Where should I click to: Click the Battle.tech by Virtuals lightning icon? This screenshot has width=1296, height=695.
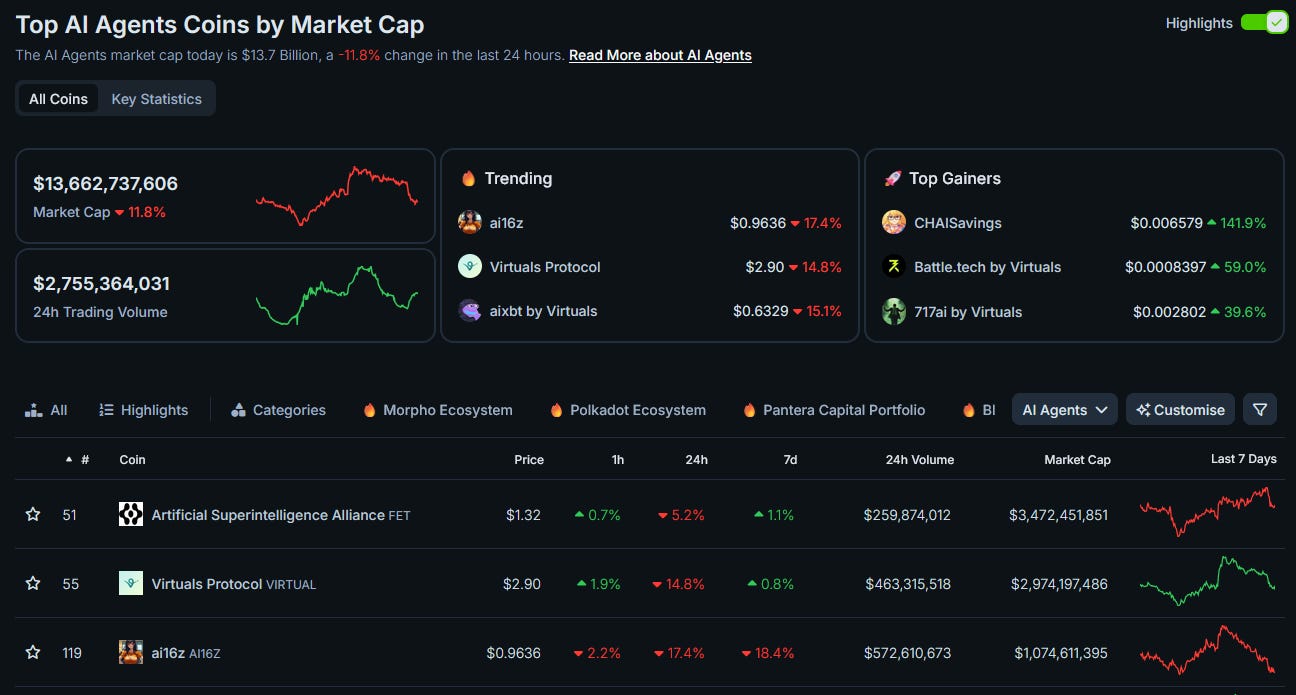pyautogui.click(x=895, y=267)
